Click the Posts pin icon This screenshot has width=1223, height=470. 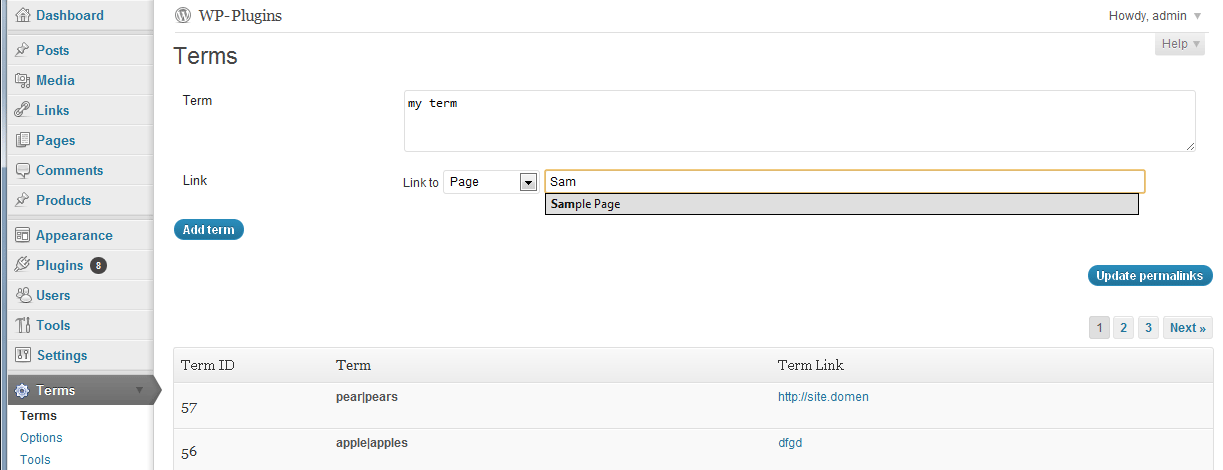click(x=22, y=50)
